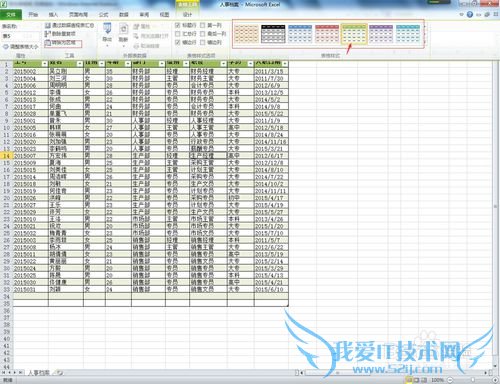Image resolution: width=500 pixels, height=384 pixels.
Task: Click the insert new worksheet tab icon
Action: [x=59, y=373]
